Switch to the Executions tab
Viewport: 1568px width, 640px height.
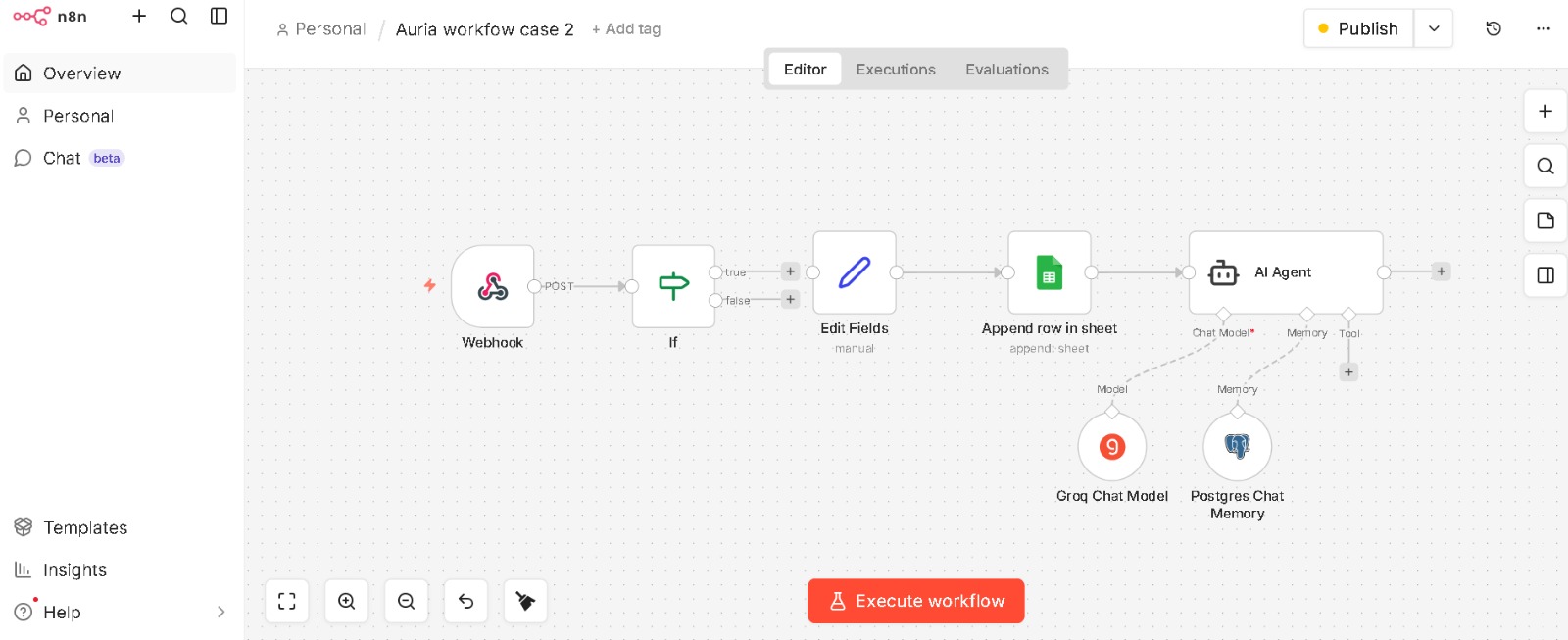896,70
